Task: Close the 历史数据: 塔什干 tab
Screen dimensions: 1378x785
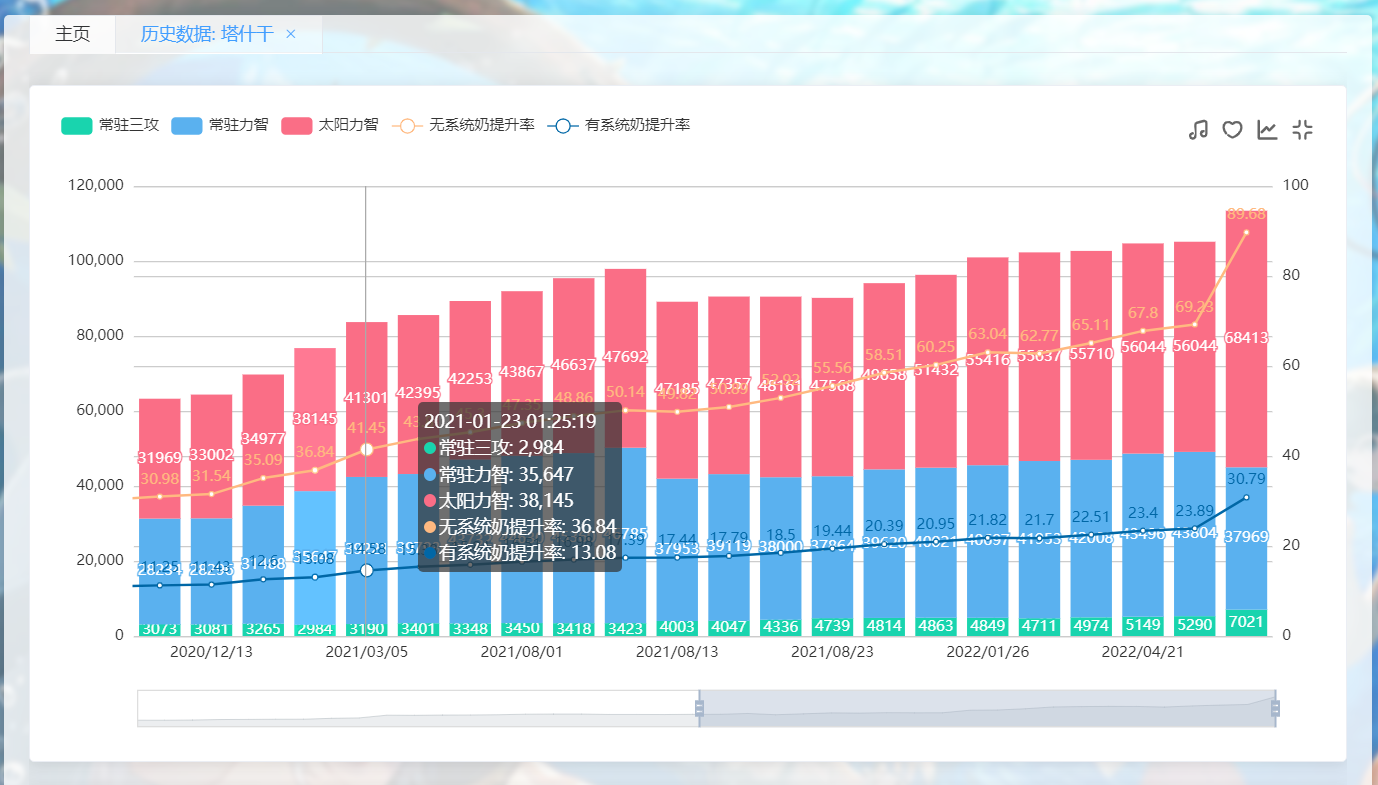Action: (291, 34)
